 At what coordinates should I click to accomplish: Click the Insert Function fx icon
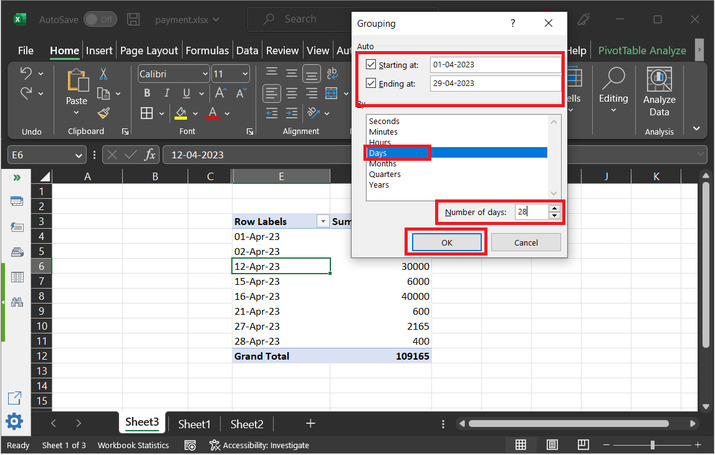click(x=150, y=155)
